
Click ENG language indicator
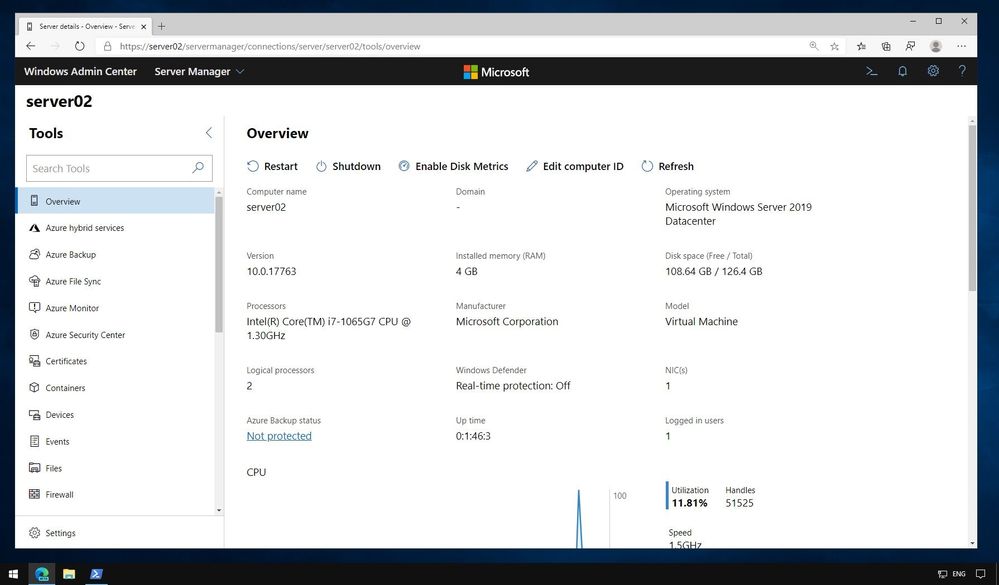[959, 574]
